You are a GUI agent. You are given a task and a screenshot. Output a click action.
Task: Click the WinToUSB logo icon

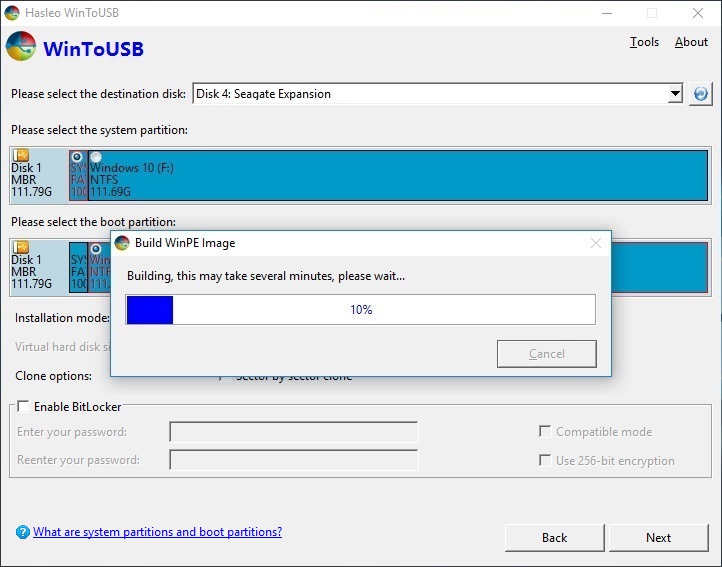pyautogui.click(x=21, y=46)
